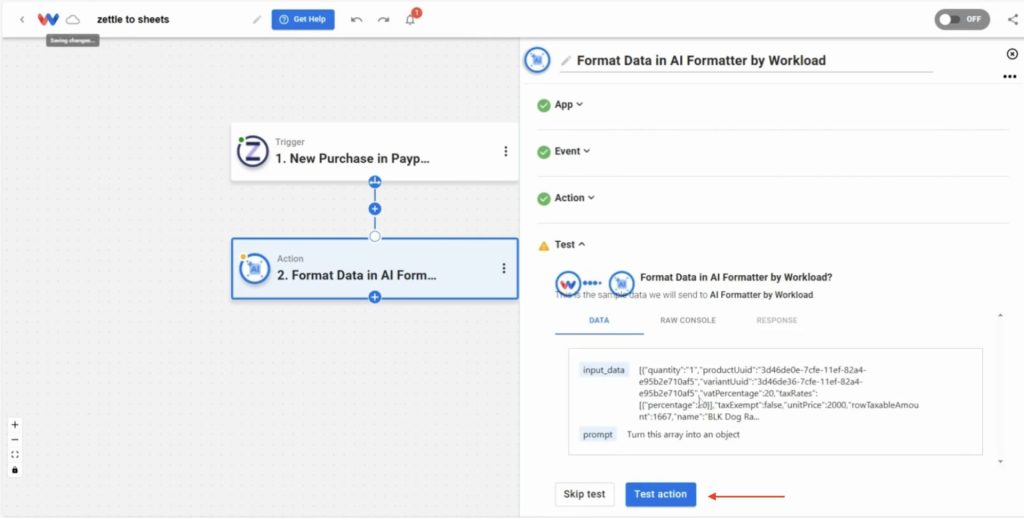Open the panel's more options ellipsis
This screenshot has height=518, width=1024.
click(1010, 77)
